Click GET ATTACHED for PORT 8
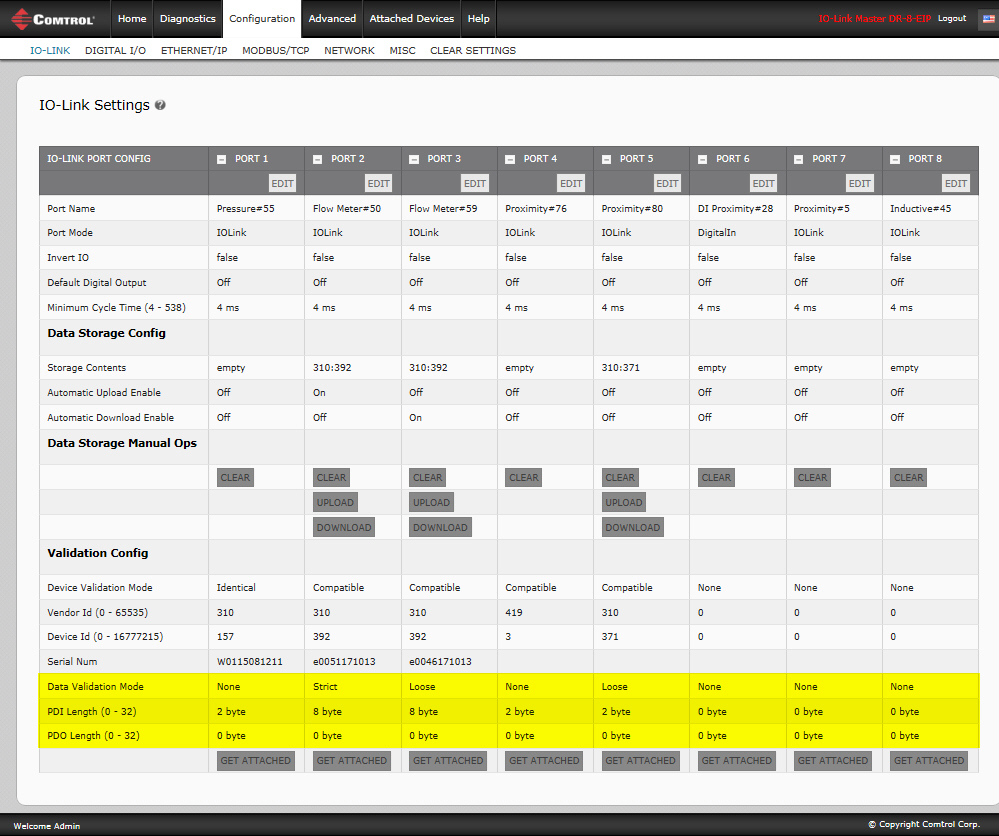This screenshot has height=836, width=999. (x=929, y=761)
